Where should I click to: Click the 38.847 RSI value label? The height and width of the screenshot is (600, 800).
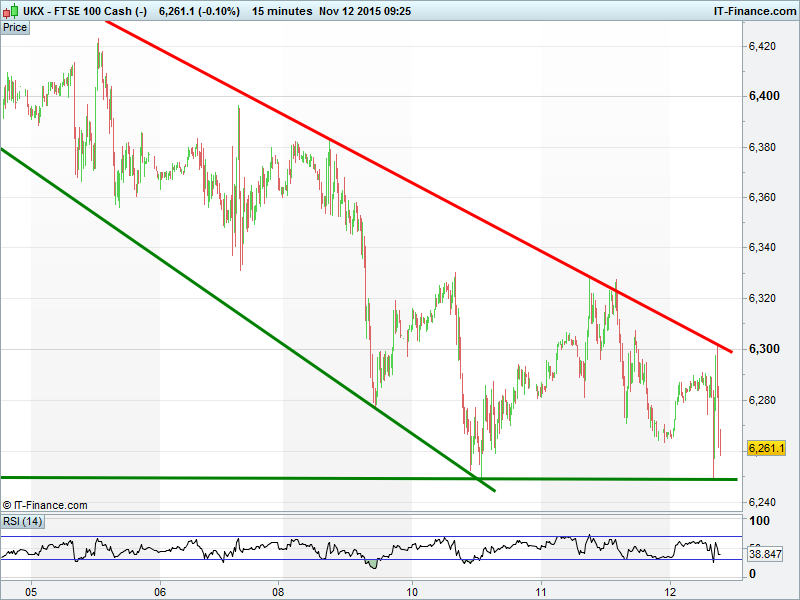click(x=765, y=554)
